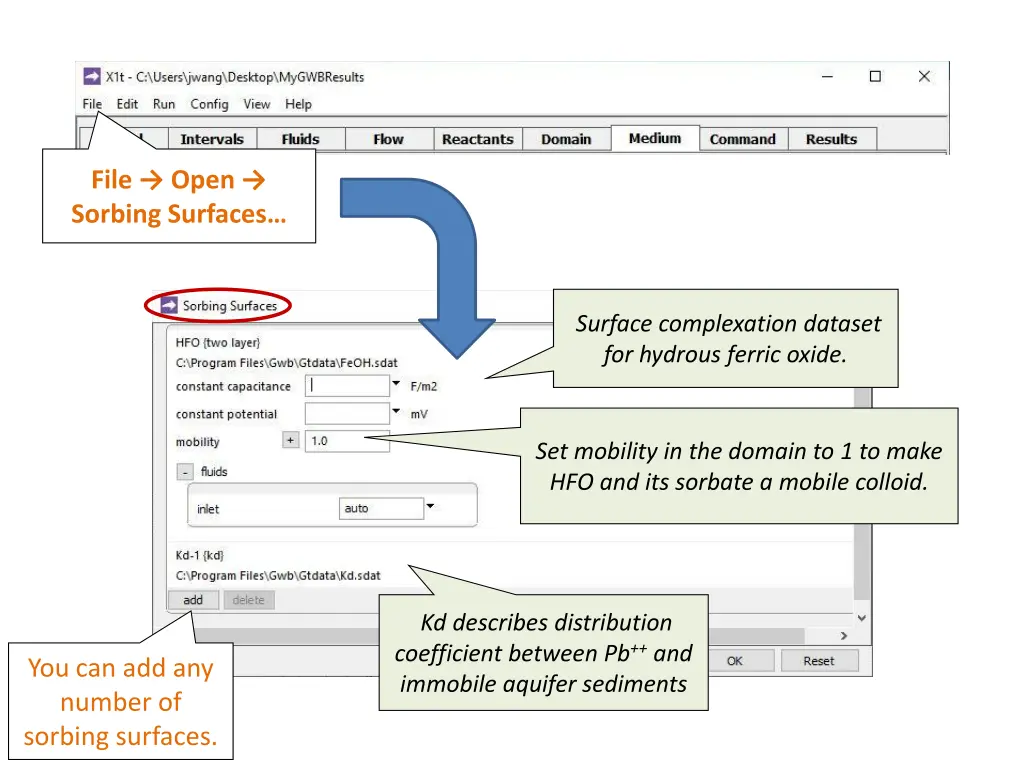The image size is (1024, 768).
Task: Open the Config menu
Action: 209,104
